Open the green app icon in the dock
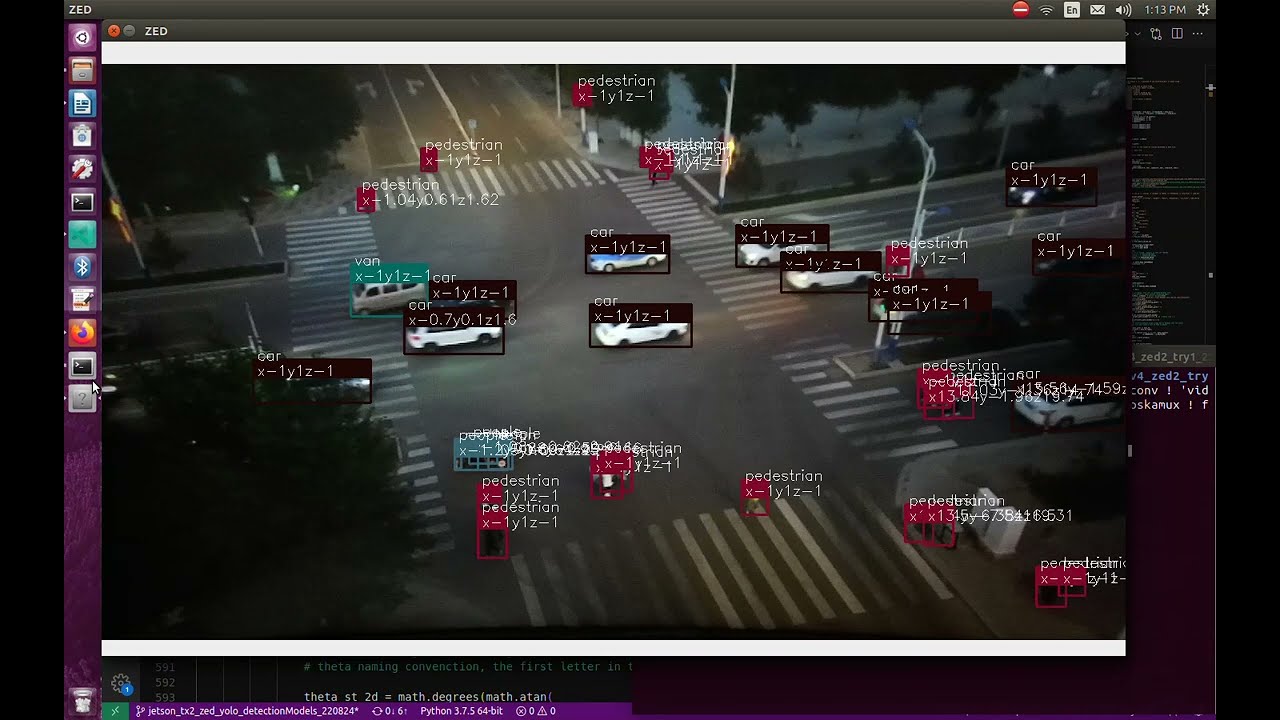This screenshot has height=720, width=1280. (82, 235)
